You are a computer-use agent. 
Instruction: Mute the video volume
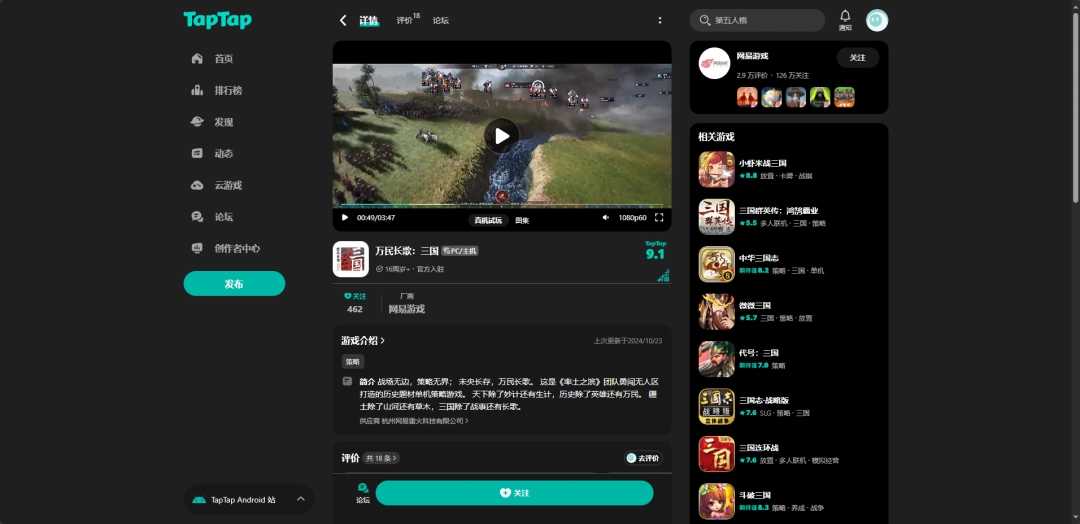605,217
